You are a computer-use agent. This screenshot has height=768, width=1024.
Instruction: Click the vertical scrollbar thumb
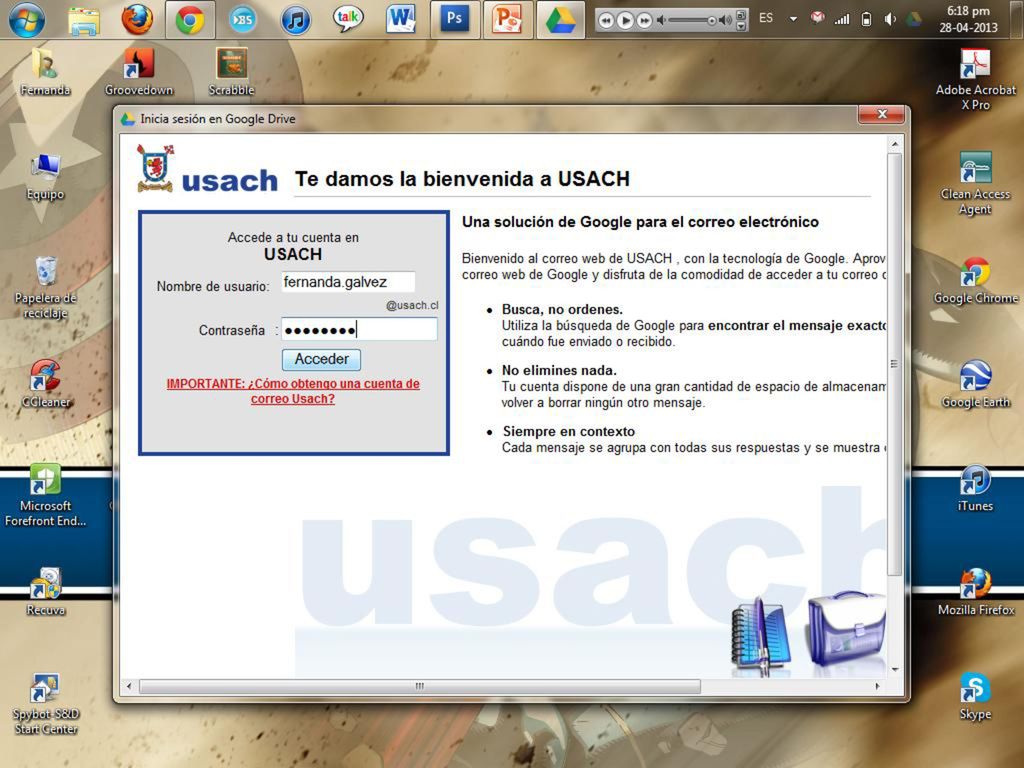click(895, 364)
